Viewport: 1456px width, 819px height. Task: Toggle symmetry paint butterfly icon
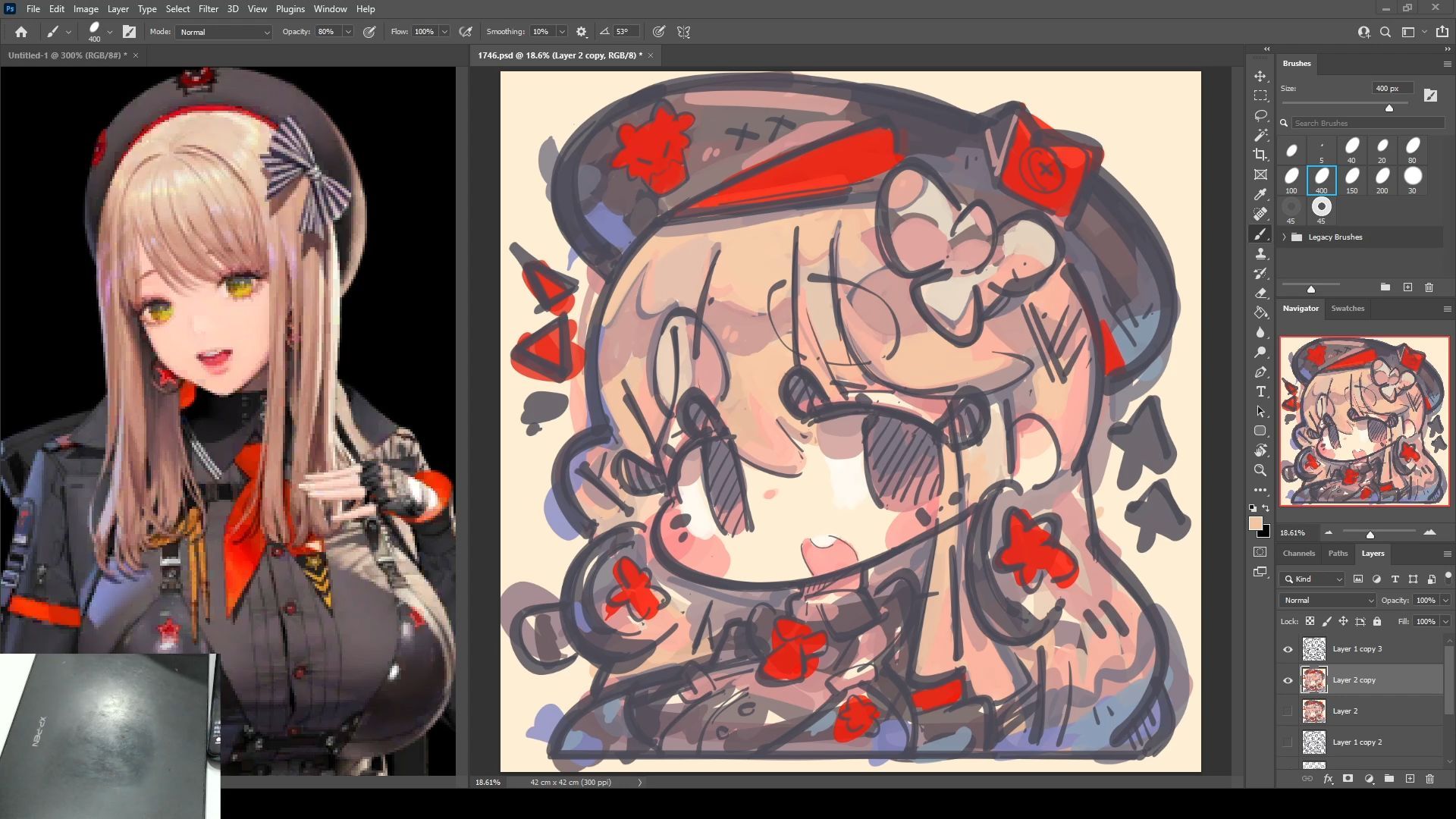[x=683, y=32]
